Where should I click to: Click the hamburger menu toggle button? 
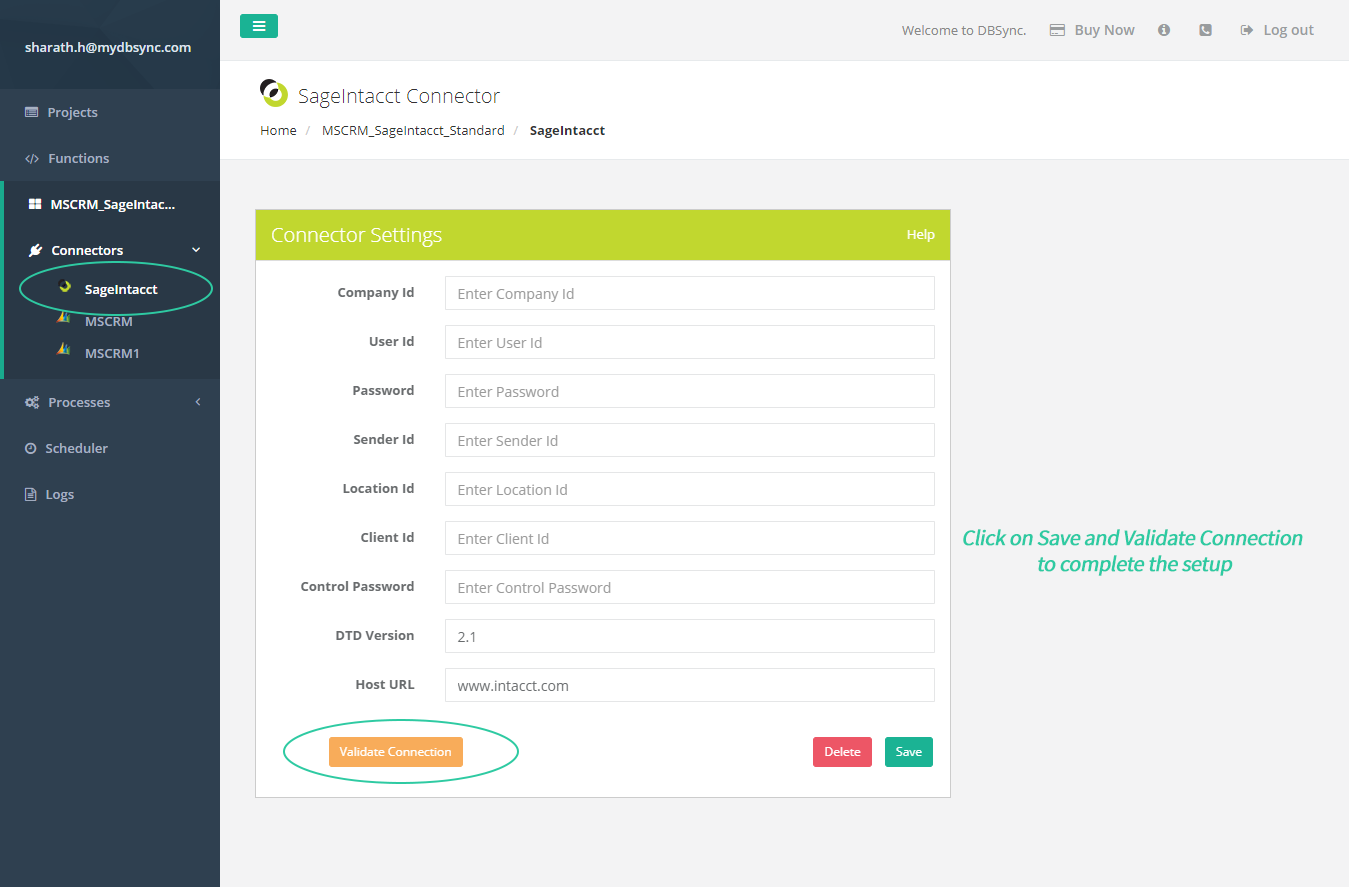258,26
